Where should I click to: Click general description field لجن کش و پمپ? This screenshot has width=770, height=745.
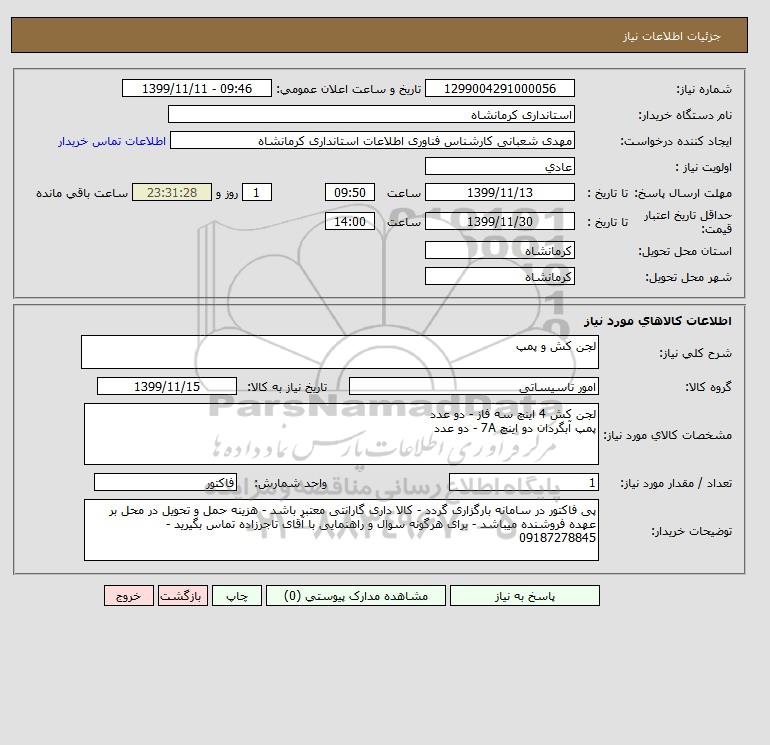340,352
